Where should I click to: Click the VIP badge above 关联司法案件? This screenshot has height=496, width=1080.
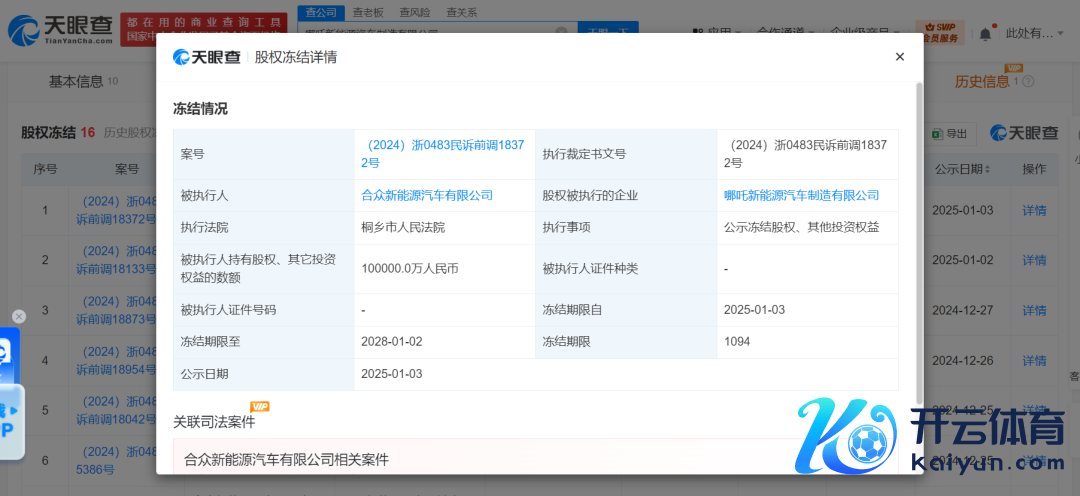click(x=260, y=406)
